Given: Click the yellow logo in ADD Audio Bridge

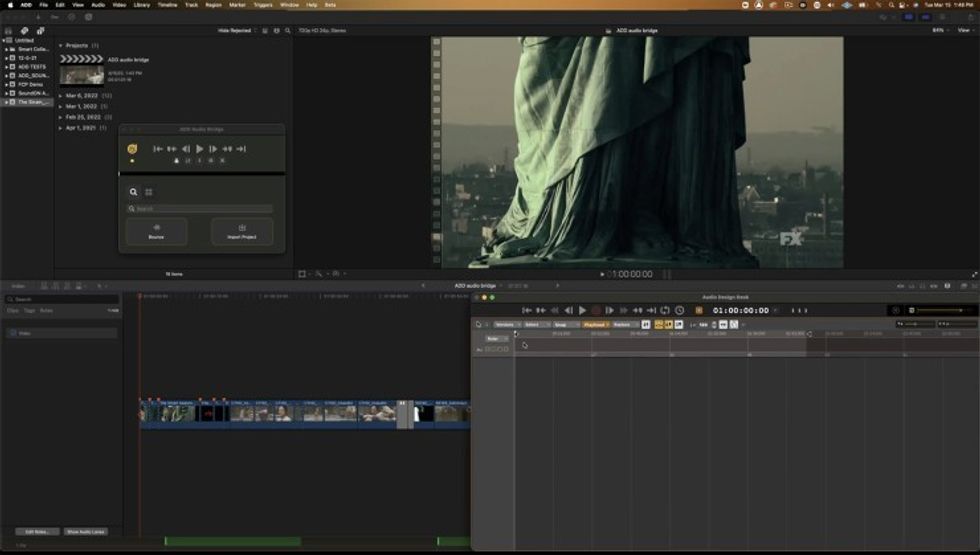Looking at the screenshot, I should [132, 149].
